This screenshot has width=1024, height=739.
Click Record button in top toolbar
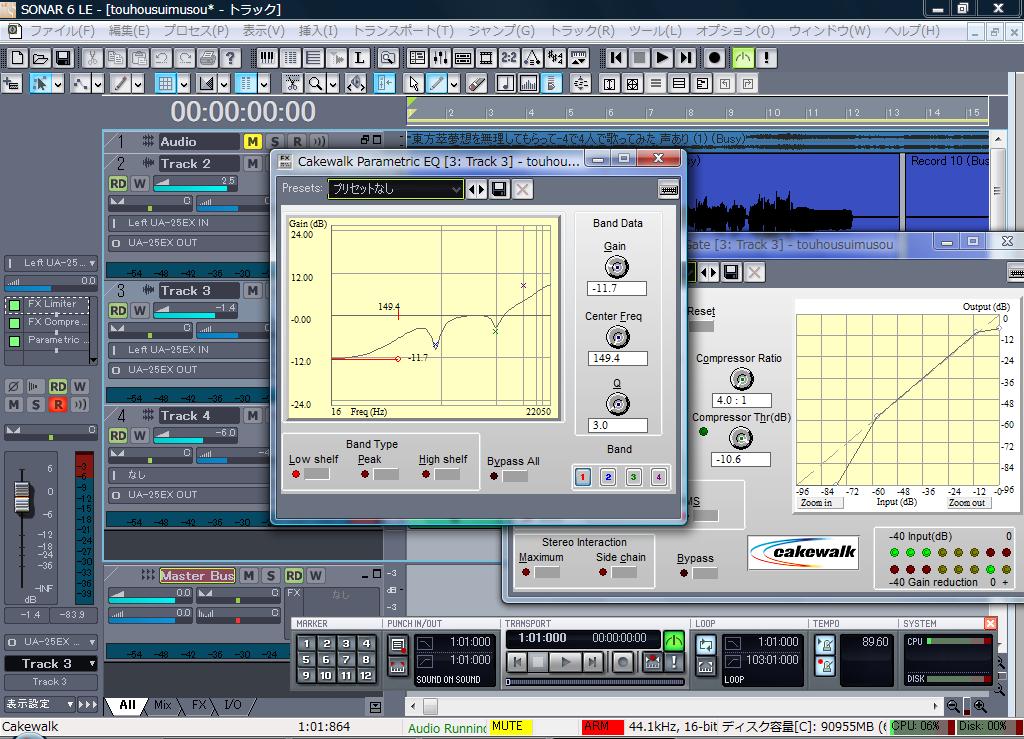[x=714, y=58]
